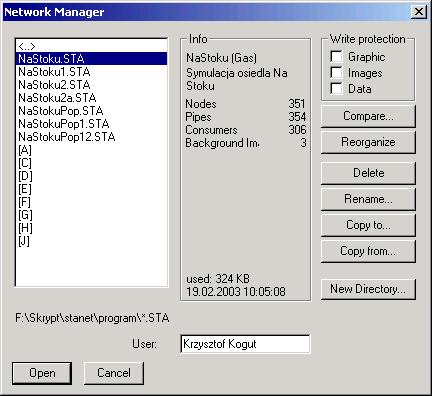The image size is (432, 396).
Task: Click the date 19.02.2003 10:05:08
Action: (236, 292)
